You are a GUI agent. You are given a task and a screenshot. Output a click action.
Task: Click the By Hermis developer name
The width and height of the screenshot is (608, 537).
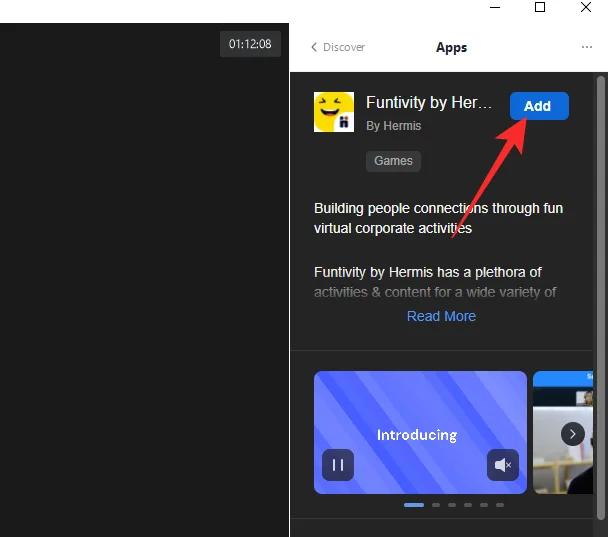[393, 126]
